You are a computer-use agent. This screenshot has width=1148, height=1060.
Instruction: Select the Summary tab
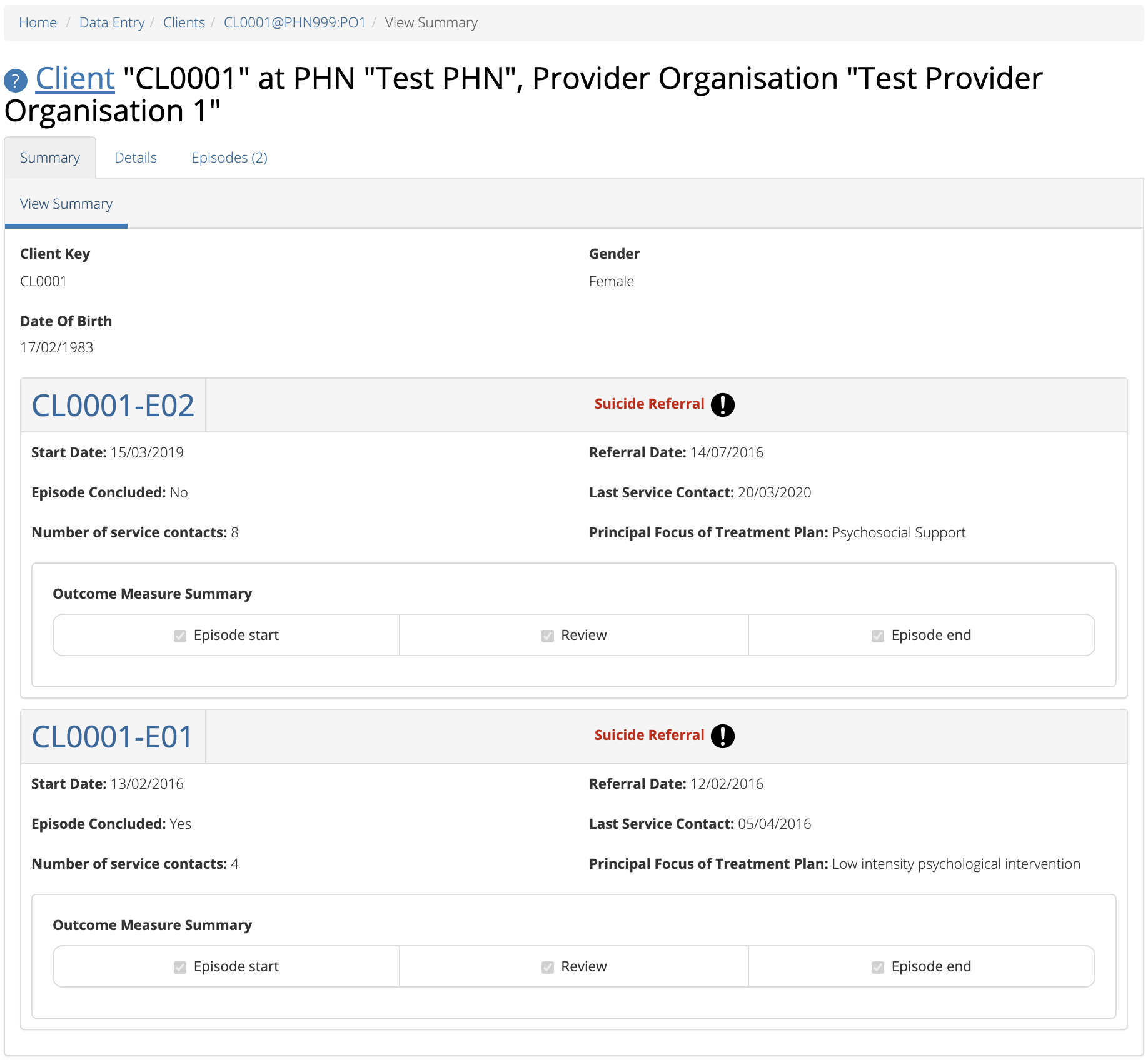(50, 157)
